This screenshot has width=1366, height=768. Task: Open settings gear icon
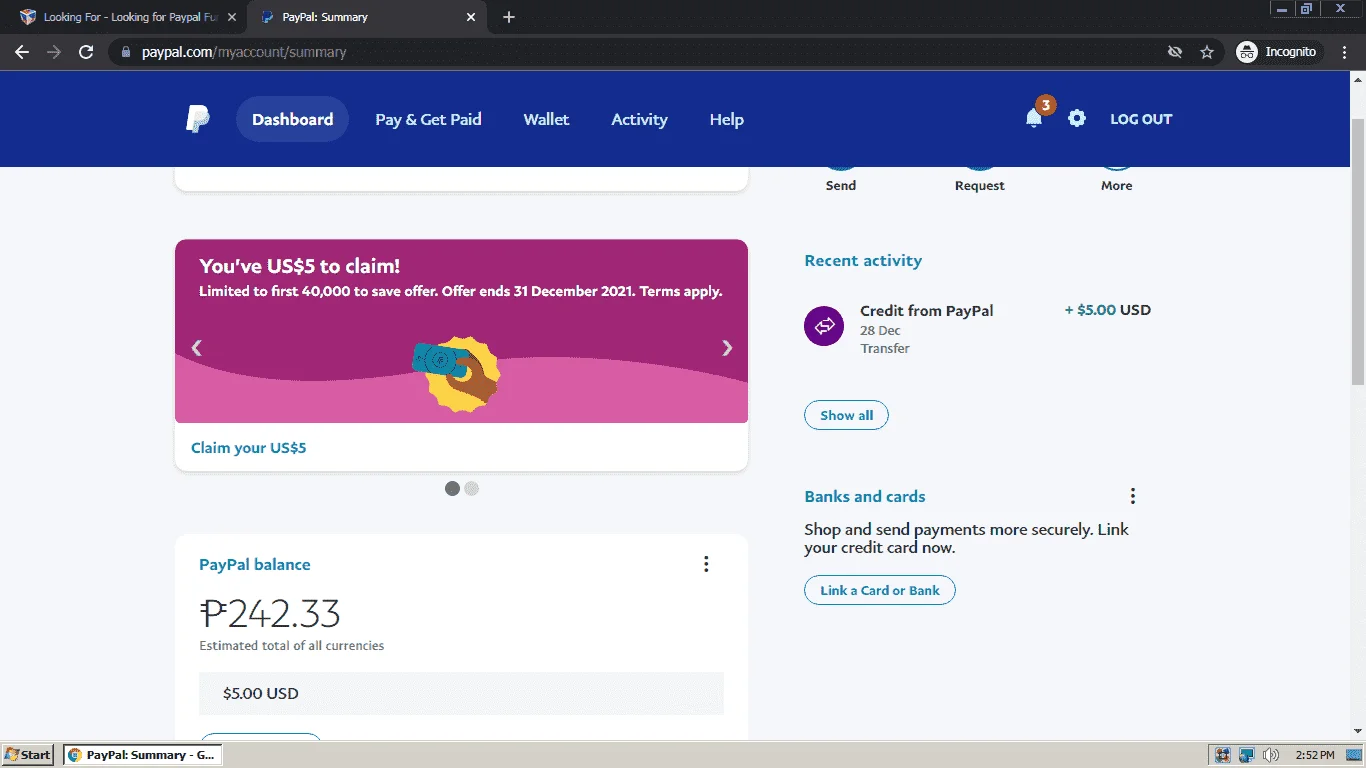1076,118
